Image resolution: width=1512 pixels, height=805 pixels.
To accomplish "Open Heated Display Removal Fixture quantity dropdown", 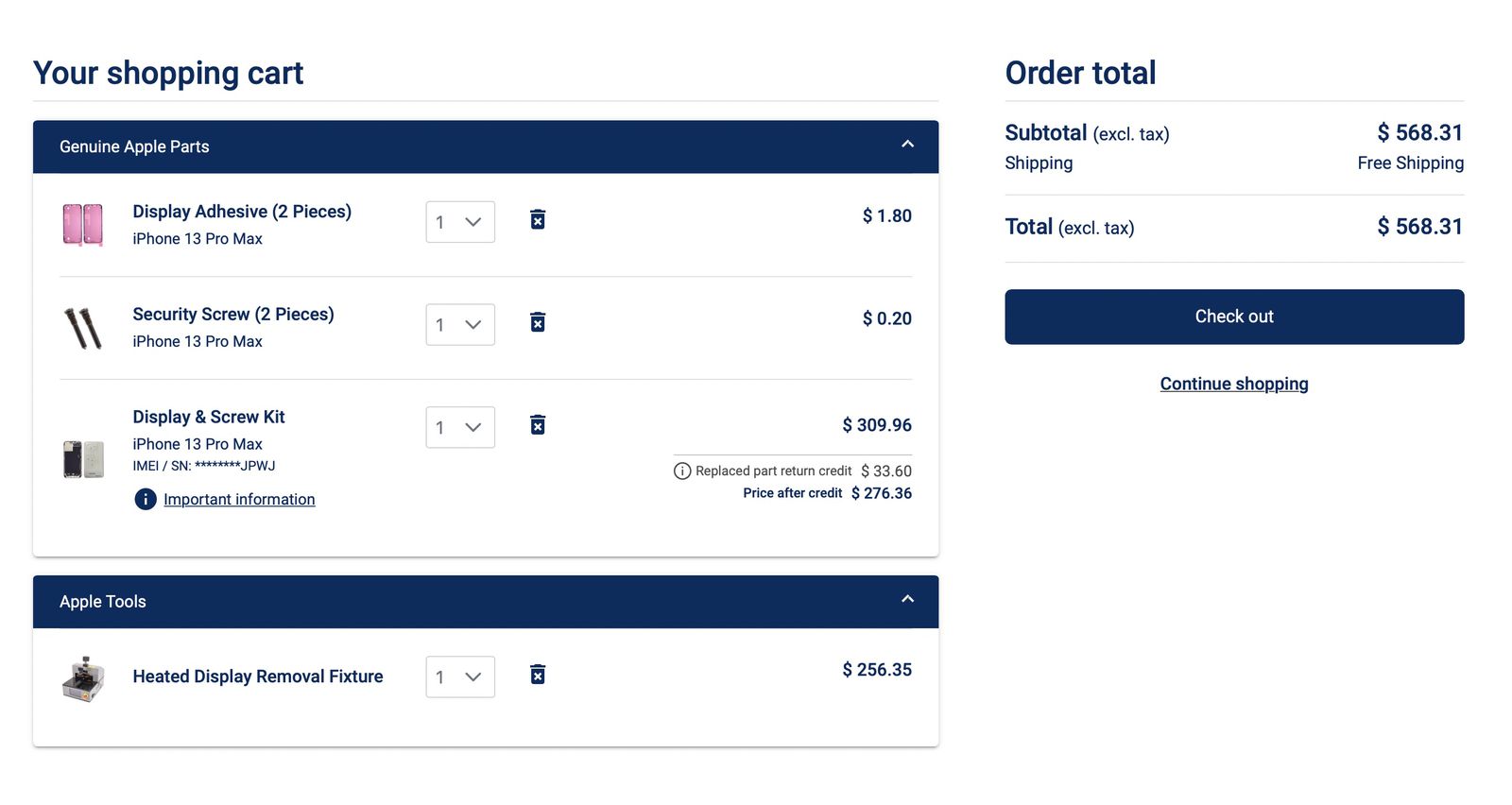I will pyautogui.click(x=460, y=677).
